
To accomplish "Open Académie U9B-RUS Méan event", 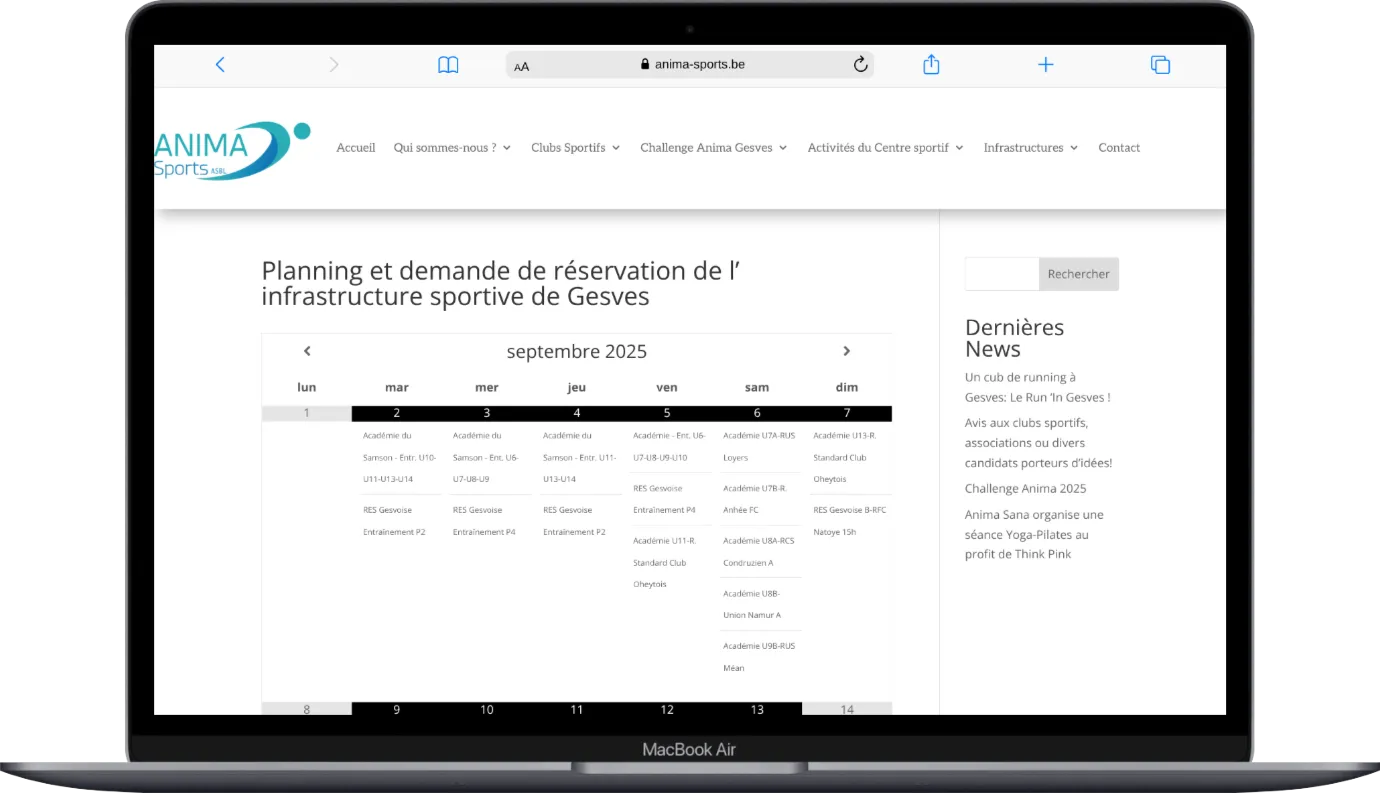I will point(759,657).
